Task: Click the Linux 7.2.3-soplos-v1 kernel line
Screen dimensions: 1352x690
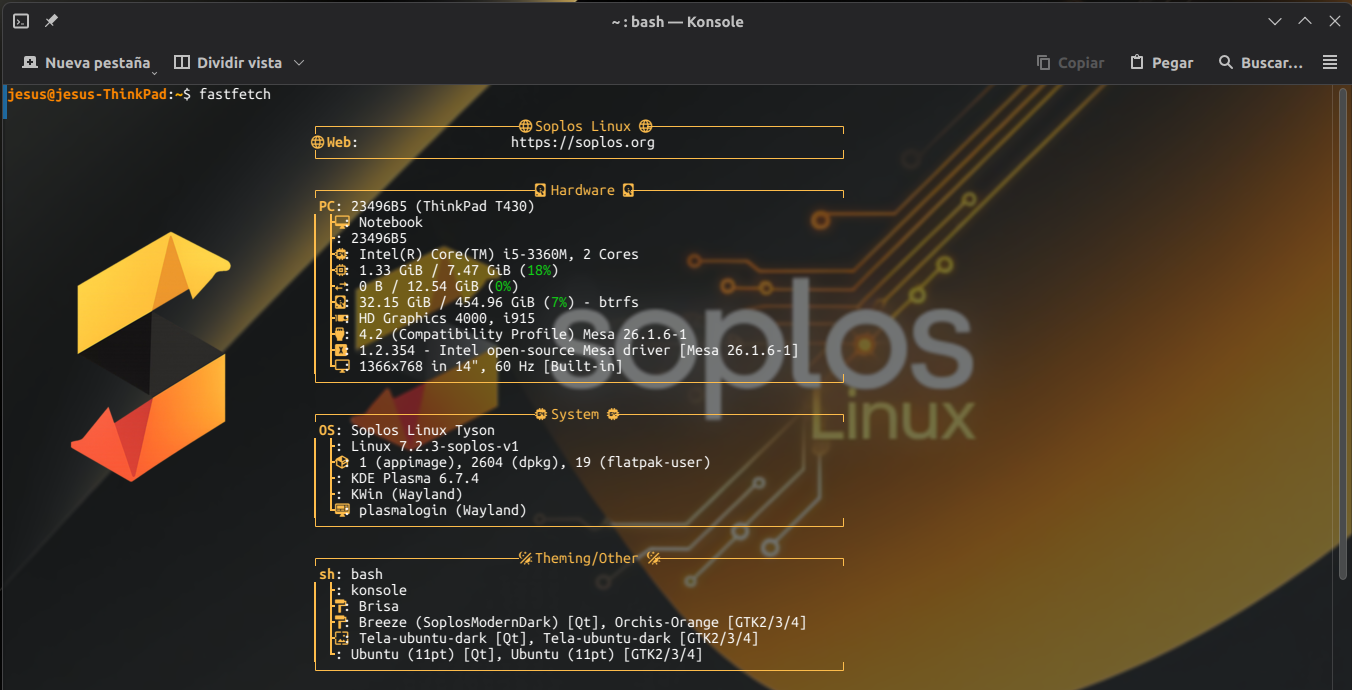Action: (x=435, y=446)
